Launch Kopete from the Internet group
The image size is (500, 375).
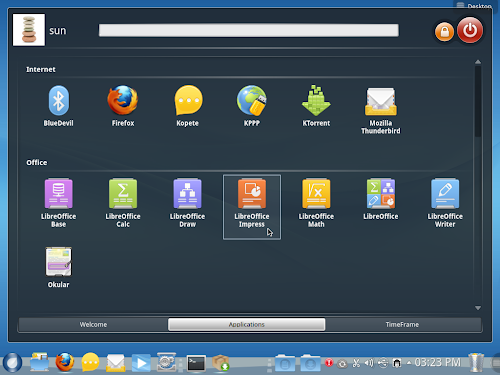pos(188,106)
